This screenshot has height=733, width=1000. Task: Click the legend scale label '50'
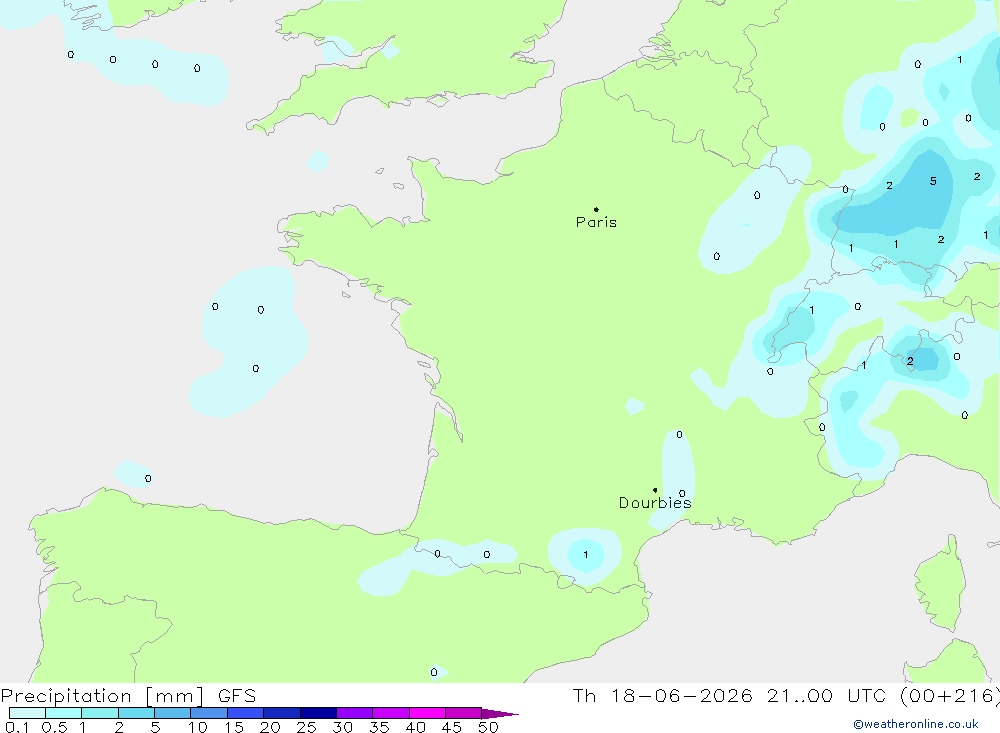pyautogui.click(x=489, y=727)
